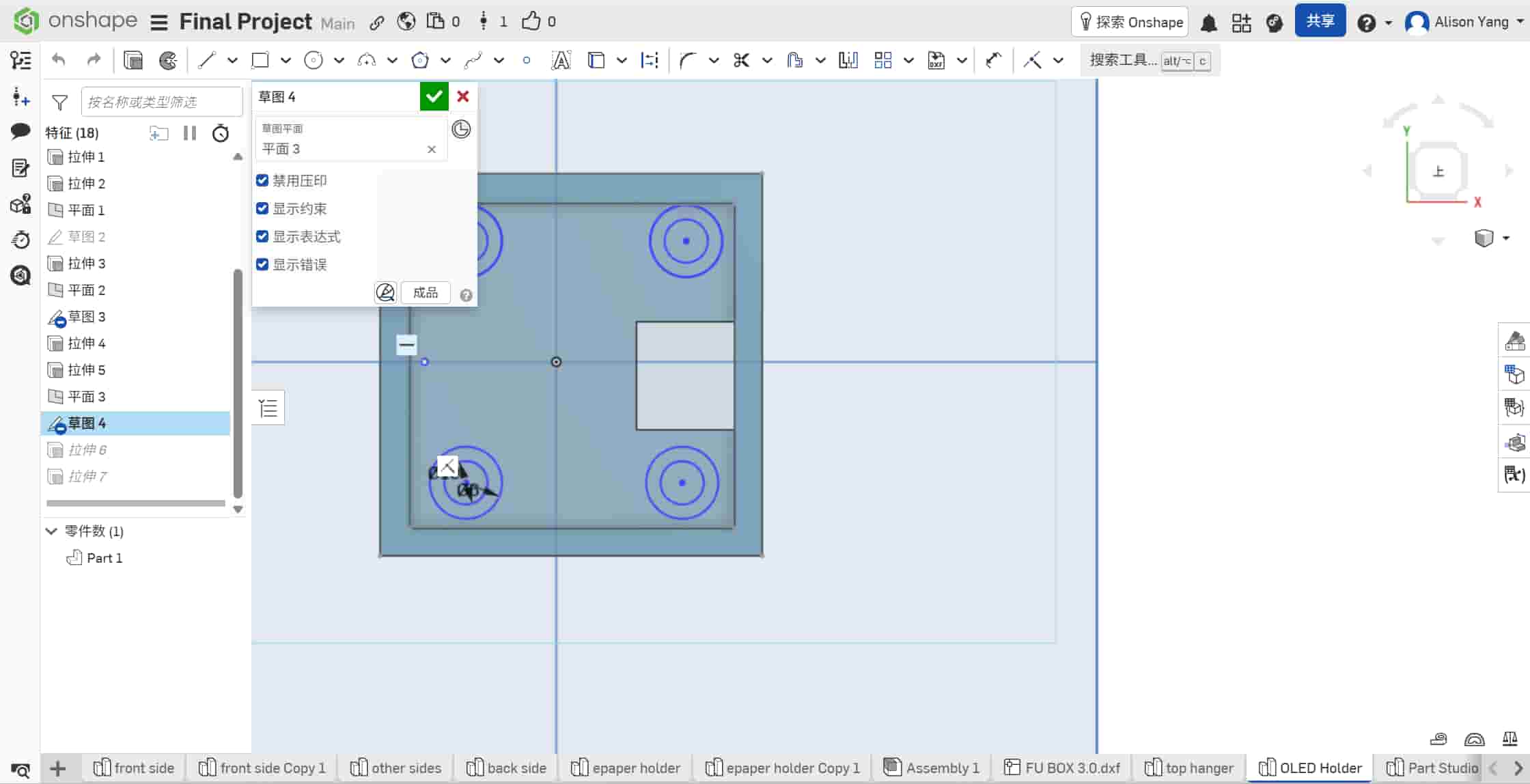Open the notifications bell
The height and width of the screenshot is (784, 1530).
tap(1209, 23)
